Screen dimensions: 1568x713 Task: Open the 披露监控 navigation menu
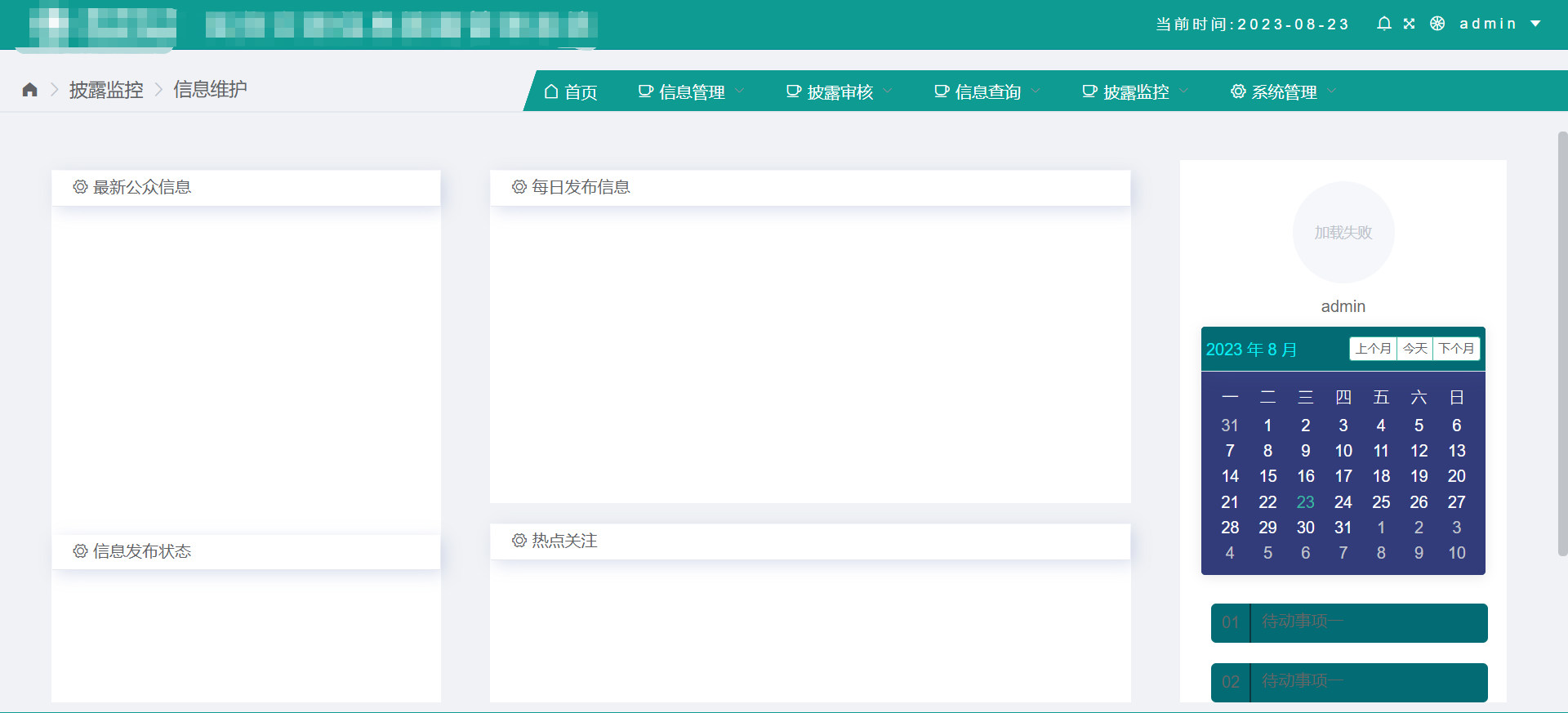pyautogui.click(x=1135, y=91)
